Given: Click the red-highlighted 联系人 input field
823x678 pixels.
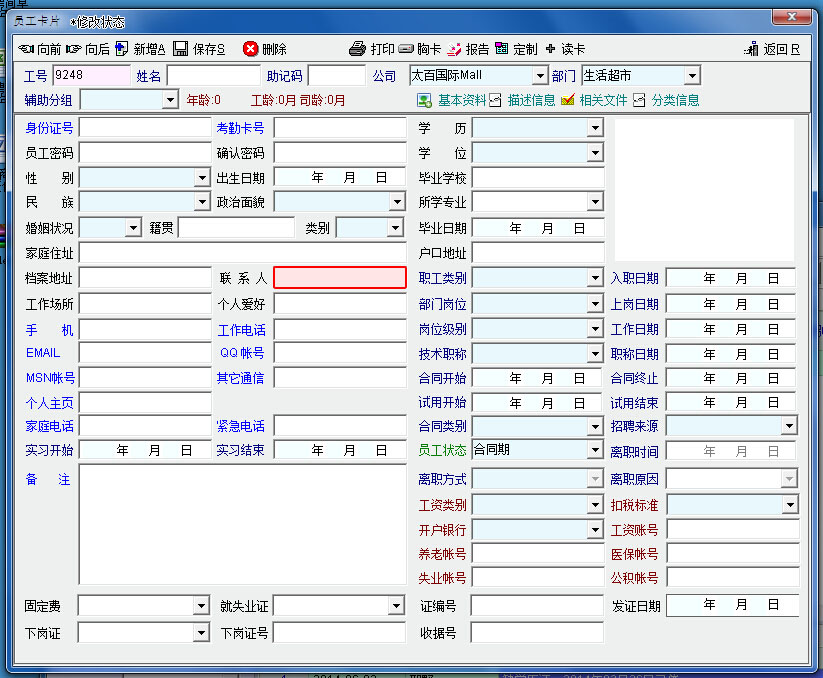Looking at the screenshot, I should pyautogui.click(x=340, y=278).
